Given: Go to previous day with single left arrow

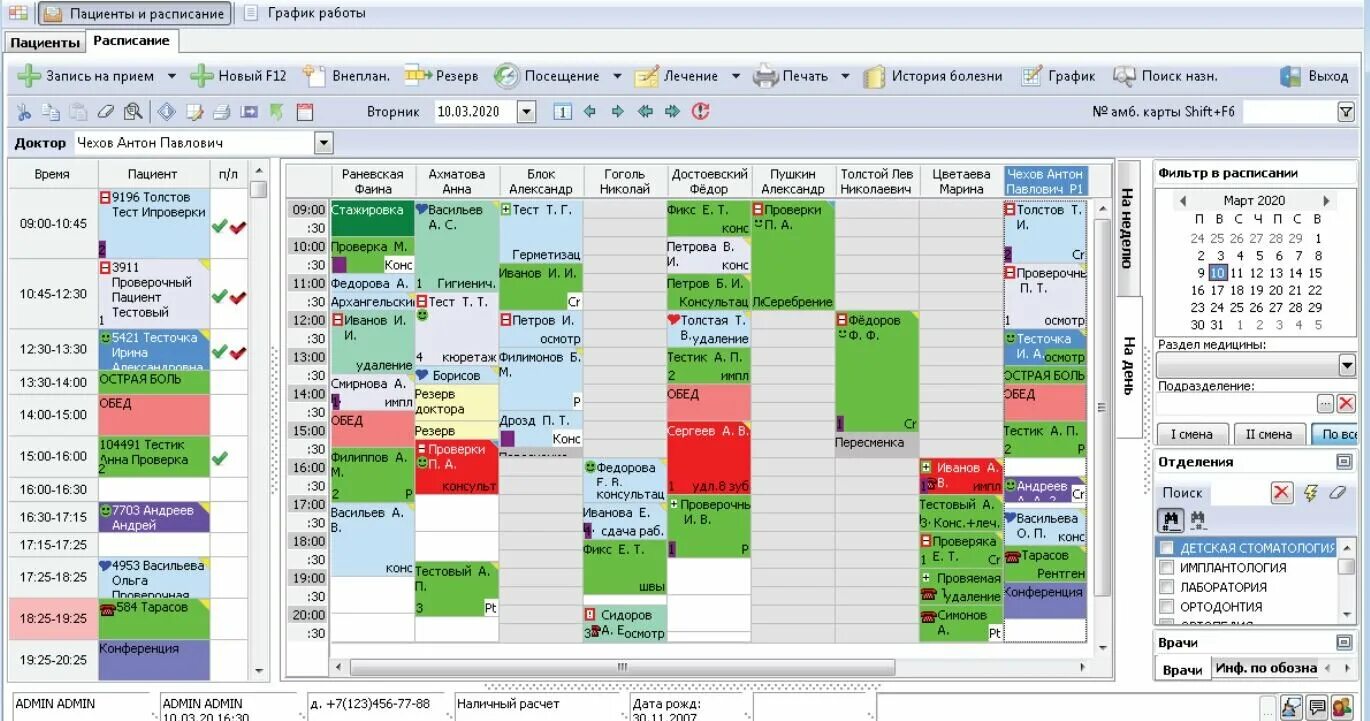Looking at the screenshot, I should [x=590, y=112].
